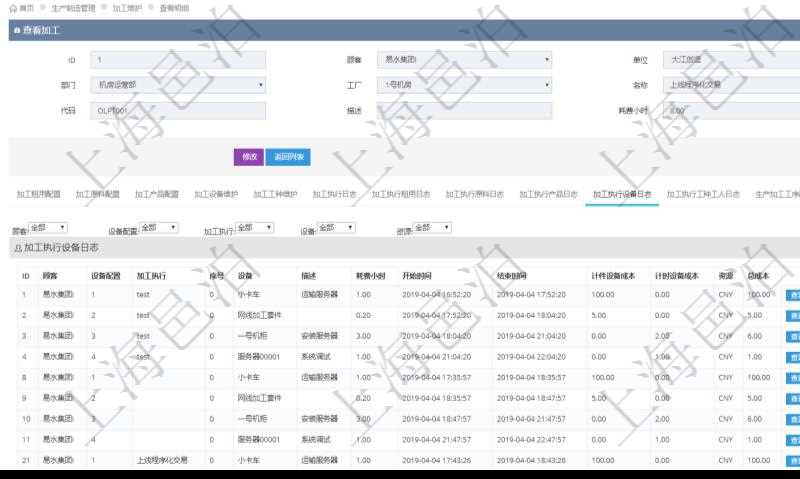Click the ID input field showing 1

[x=178, y=60]
